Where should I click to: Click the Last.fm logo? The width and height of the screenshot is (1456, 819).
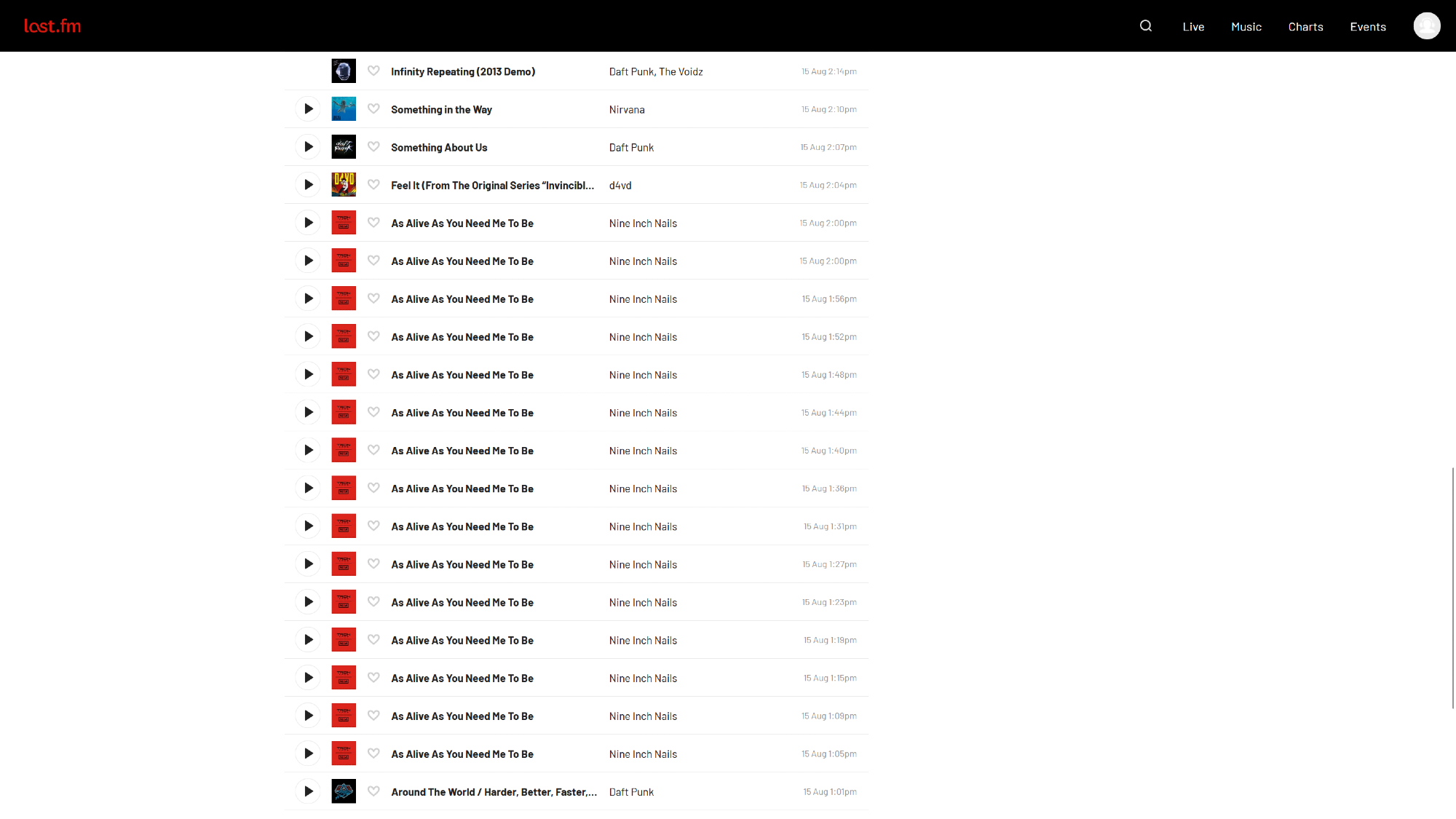pos(52,26)
